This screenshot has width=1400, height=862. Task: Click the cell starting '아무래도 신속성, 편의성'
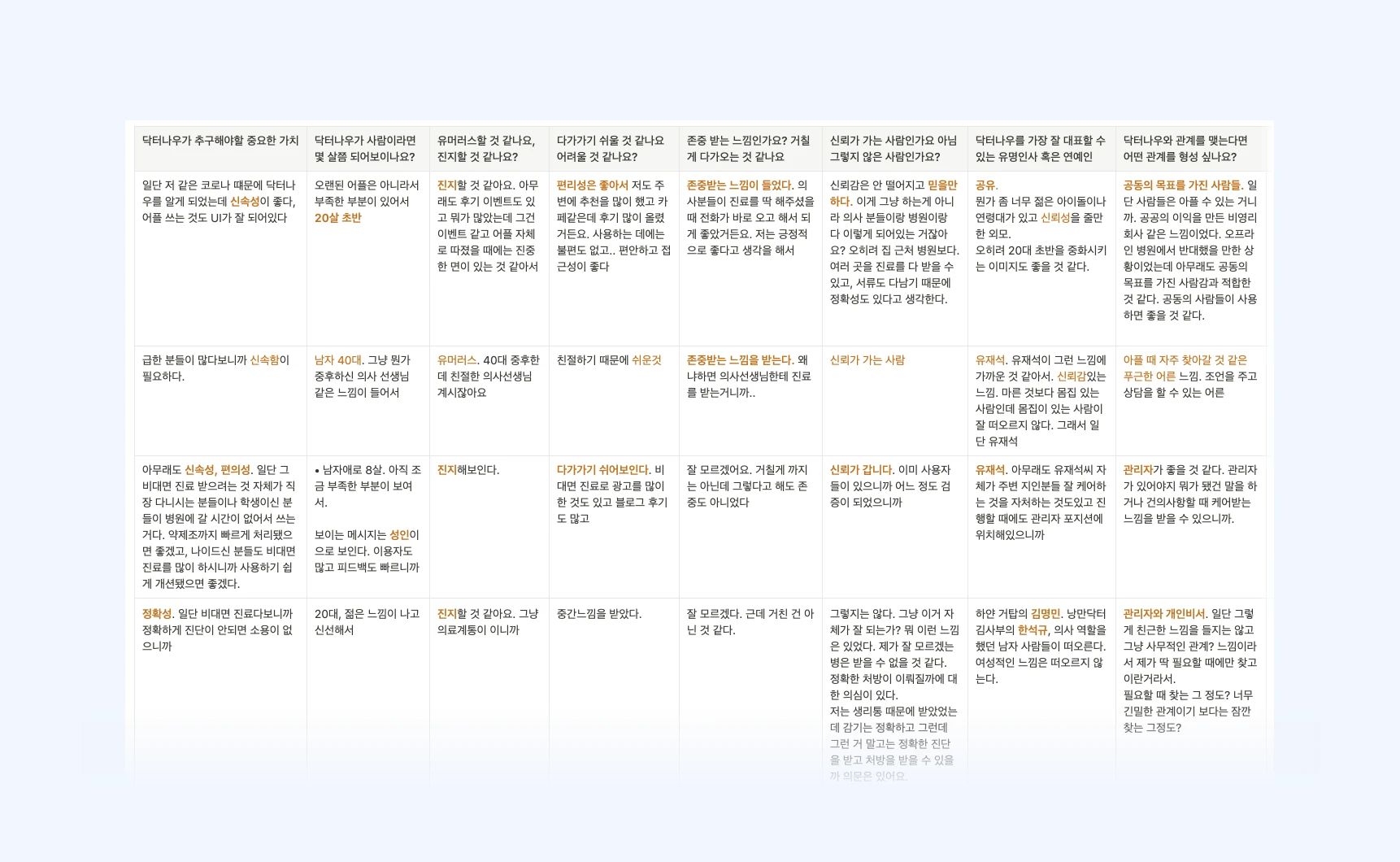pyautogui.click(x=220, y=527)
